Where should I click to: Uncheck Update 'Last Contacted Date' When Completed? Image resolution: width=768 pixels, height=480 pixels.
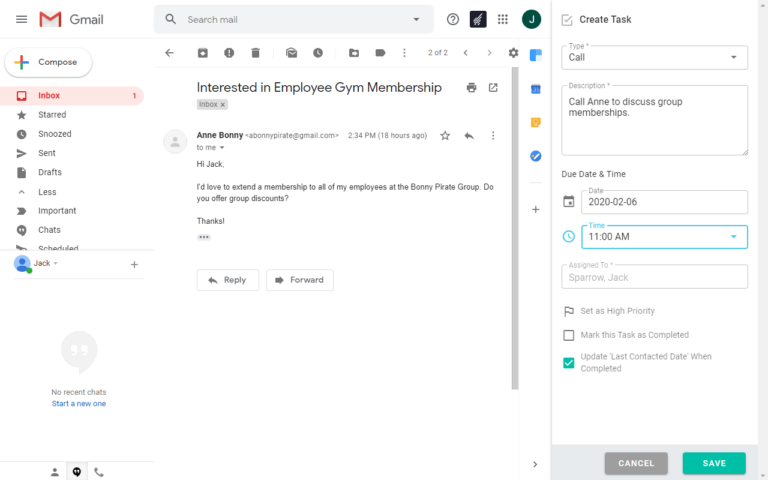pos(569,362)
